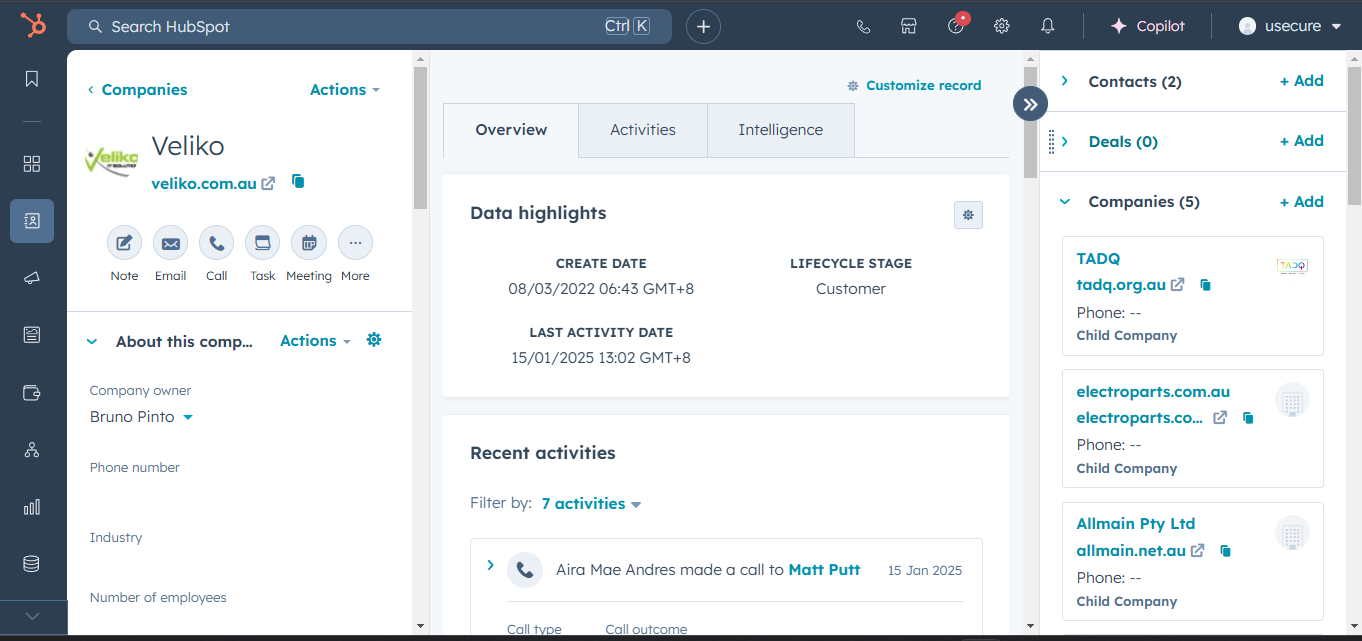Switch to the Intelligence tab
The width and height of the screenshot is (1362, 641).
781,130
